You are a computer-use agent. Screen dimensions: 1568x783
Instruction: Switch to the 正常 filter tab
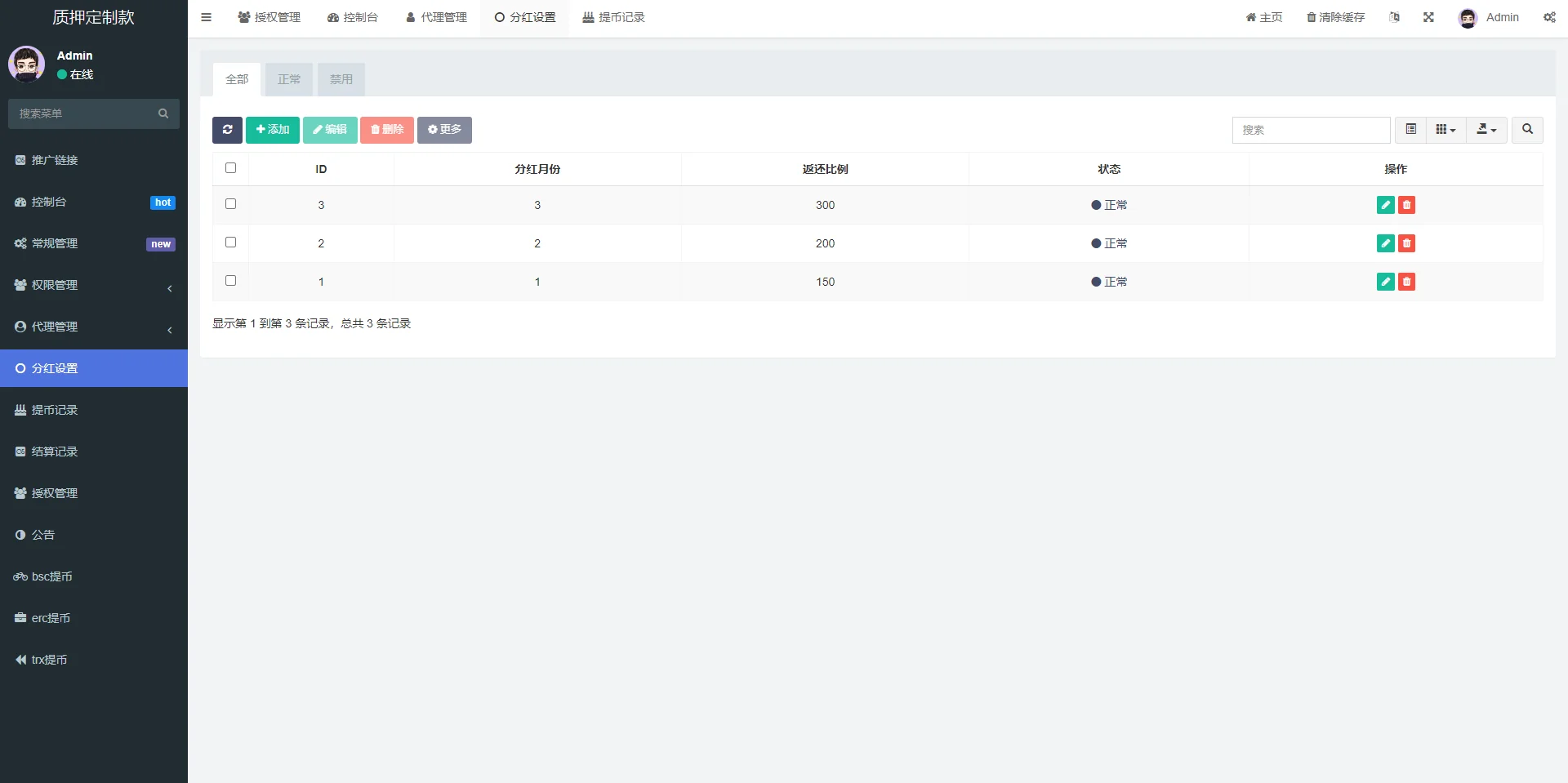pyautogui.click(x=289, y=79)
